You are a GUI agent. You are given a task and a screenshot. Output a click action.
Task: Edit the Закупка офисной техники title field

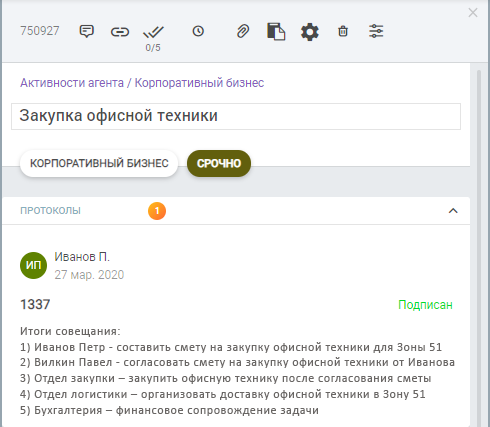click(236, 116)
